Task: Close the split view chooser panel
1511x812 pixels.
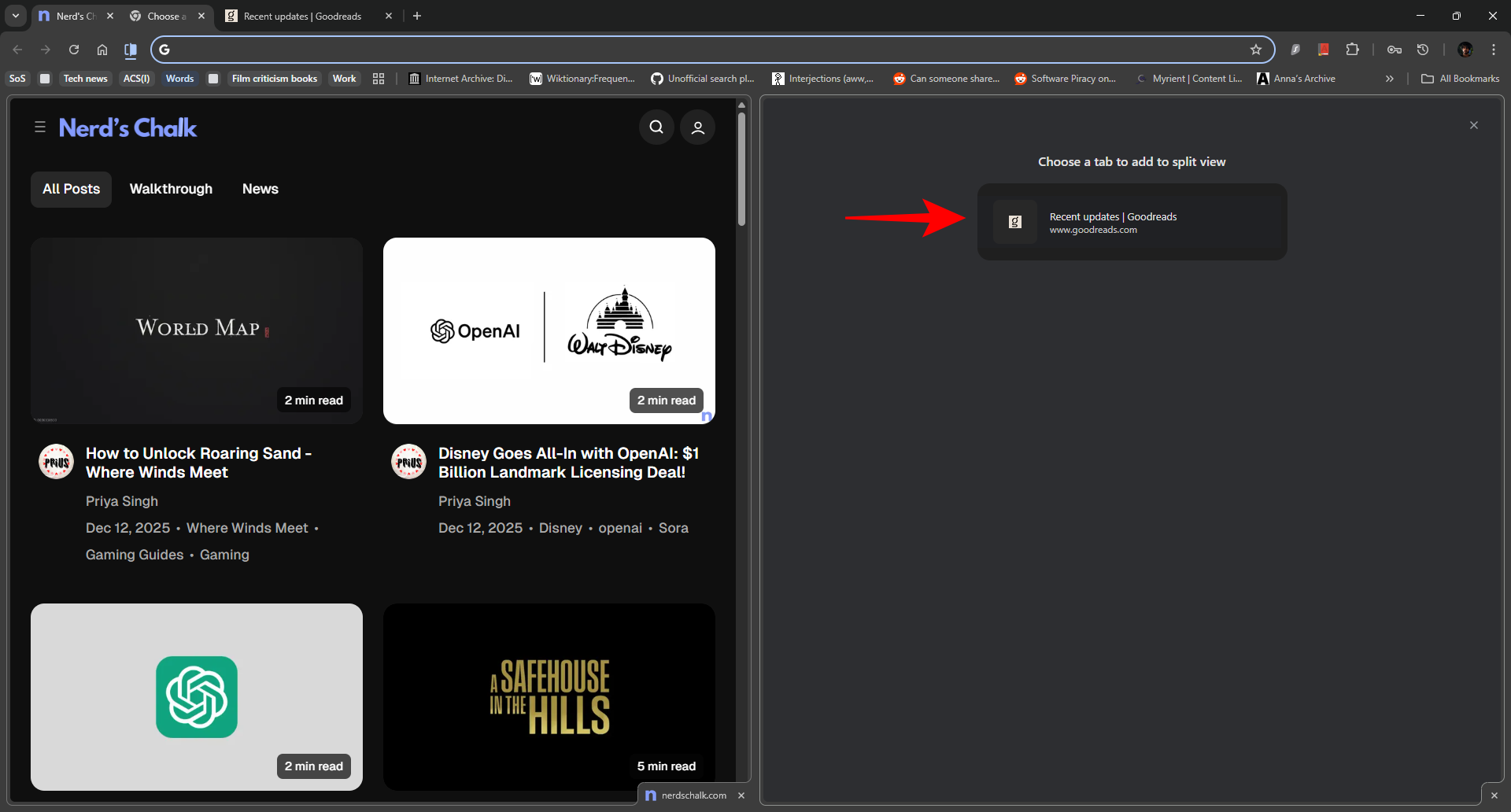Action: (x=1474, y=125)
